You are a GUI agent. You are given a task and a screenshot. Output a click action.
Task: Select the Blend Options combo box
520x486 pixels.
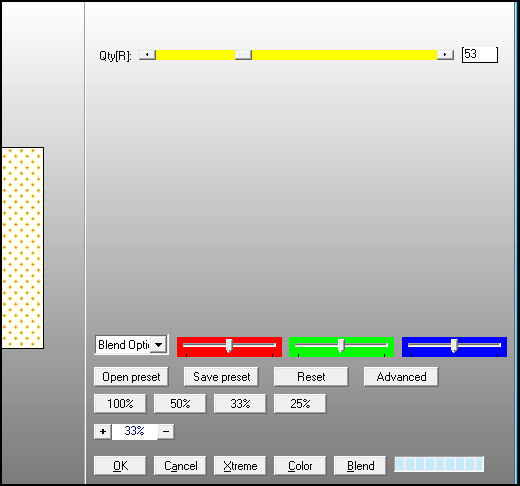pyautogui.click(x=131, y=345)
